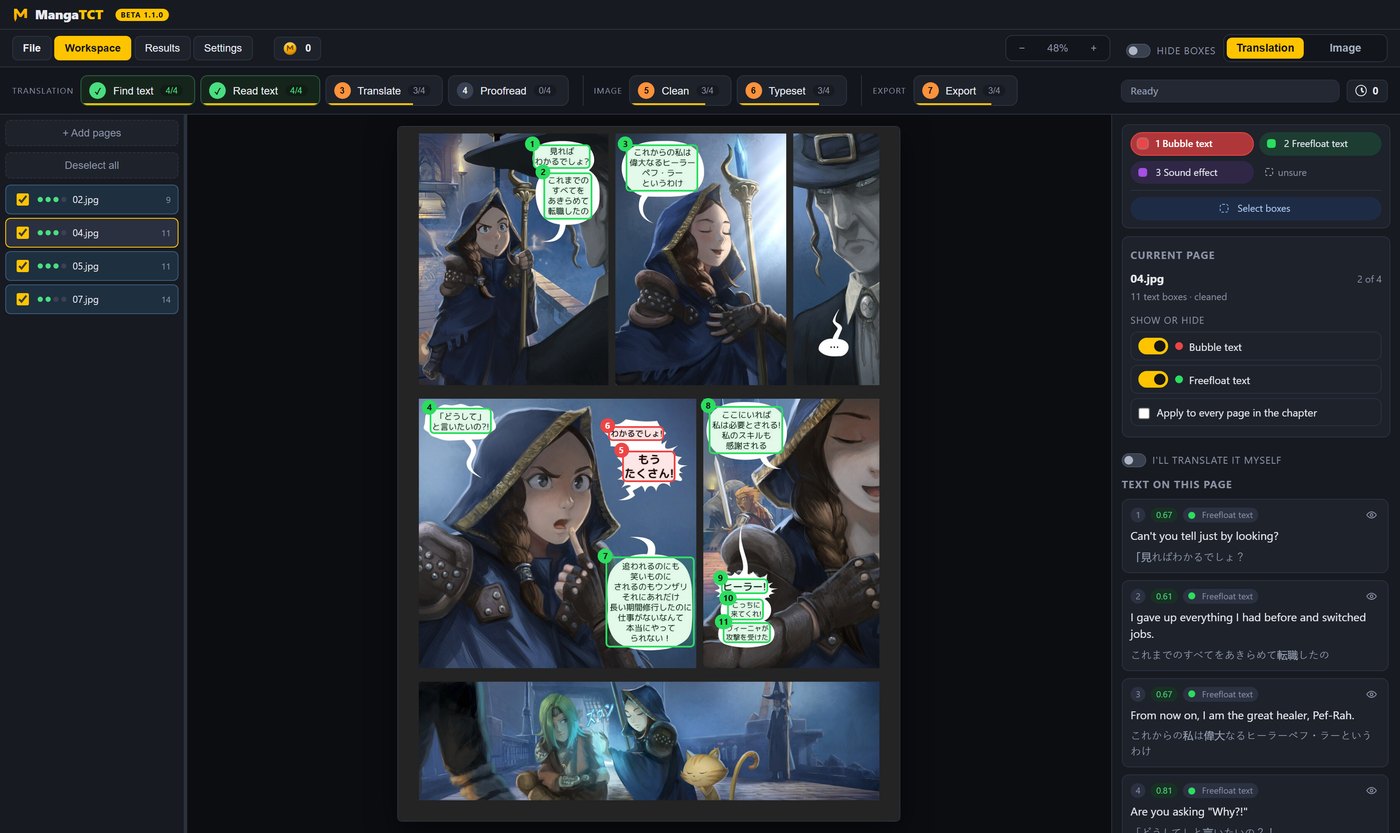Check Apply to every page in the chapter
This screenshot has width=1400, height=833.
(x=1144, y=413)
